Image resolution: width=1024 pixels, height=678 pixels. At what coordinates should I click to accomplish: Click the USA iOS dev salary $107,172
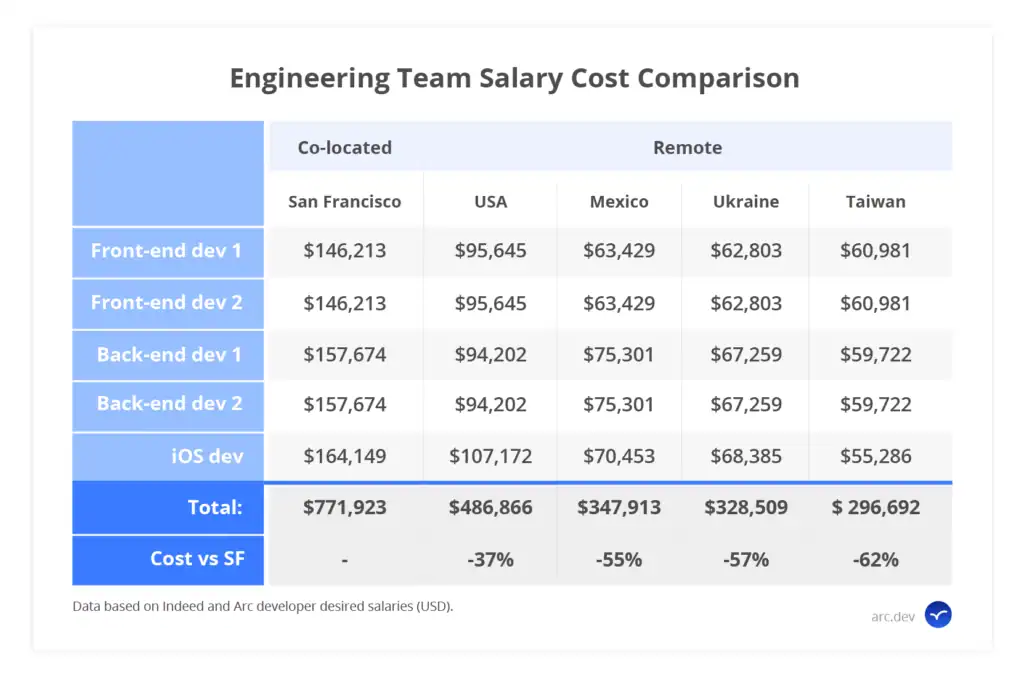coord(490,457)
